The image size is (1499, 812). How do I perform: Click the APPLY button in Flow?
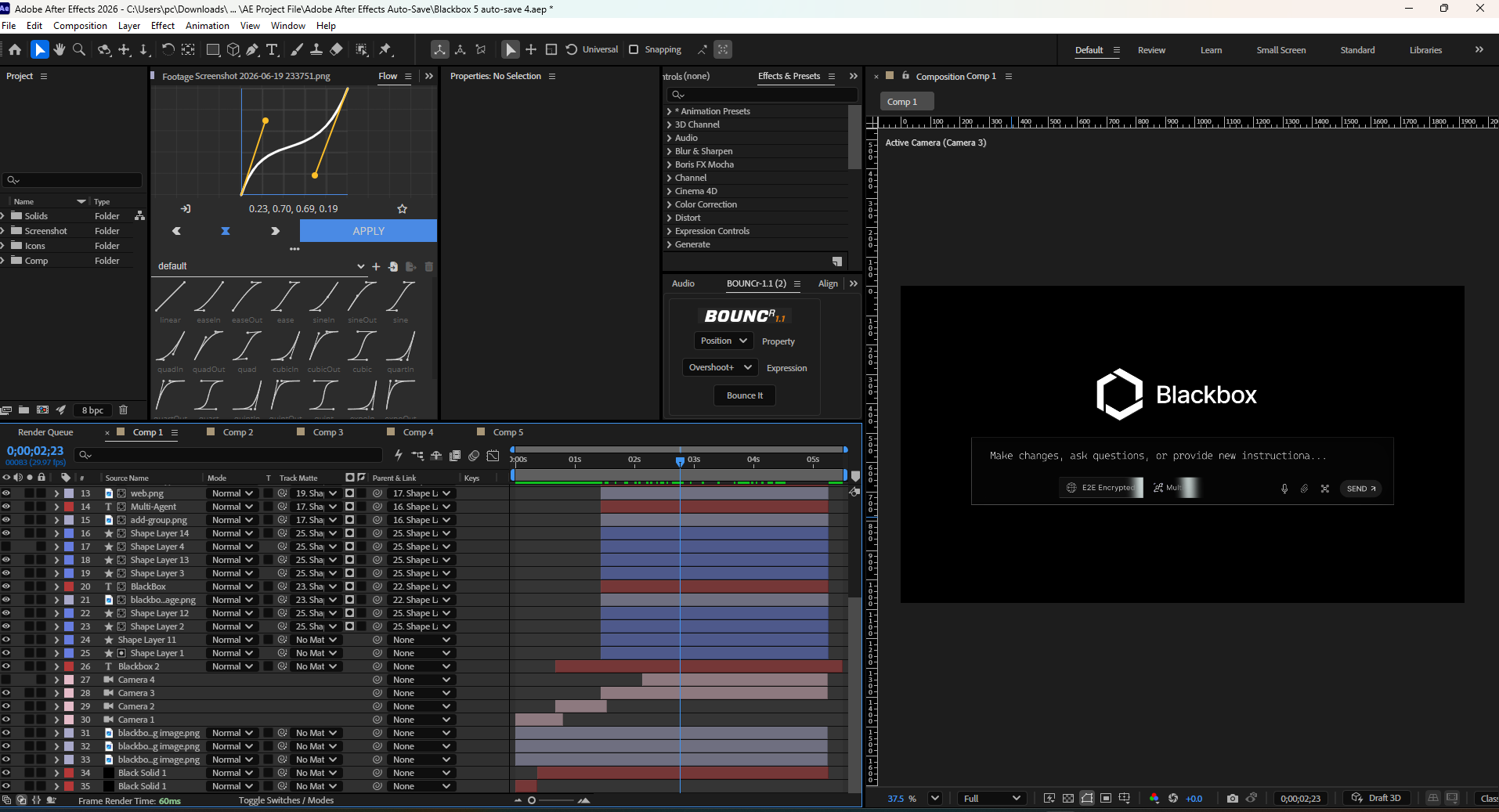pyautogui.click(x=368, y=231)
